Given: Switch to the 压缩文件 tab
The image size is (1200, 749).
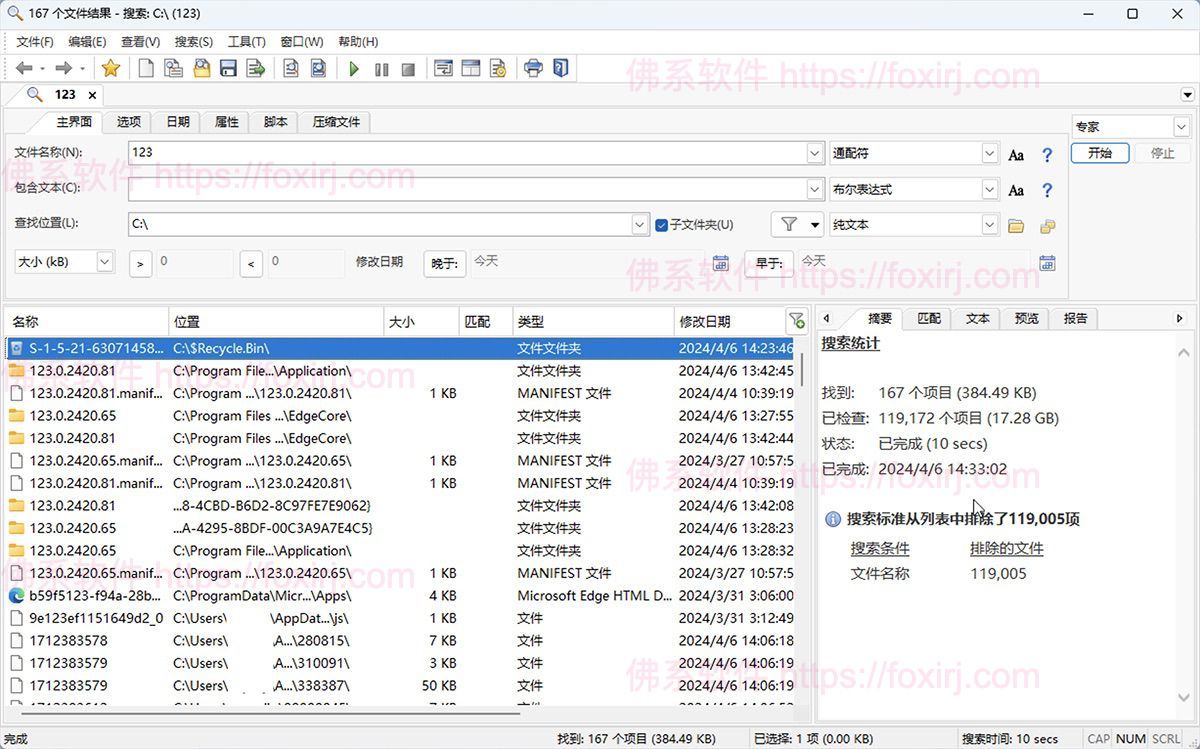Looking at the screenshot, I should click(x=335, y=121).
